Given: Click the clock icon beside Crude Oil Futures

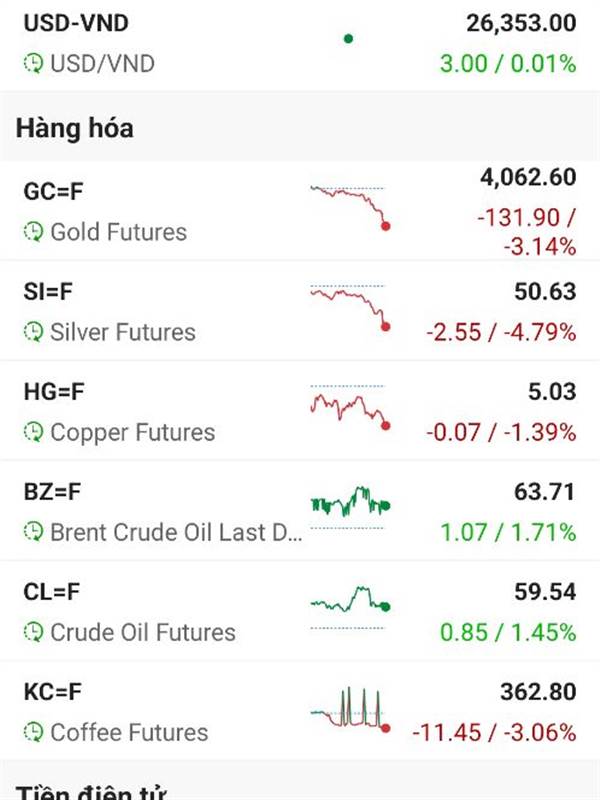Looking at the screenshot, I should [x=33, y=632].
